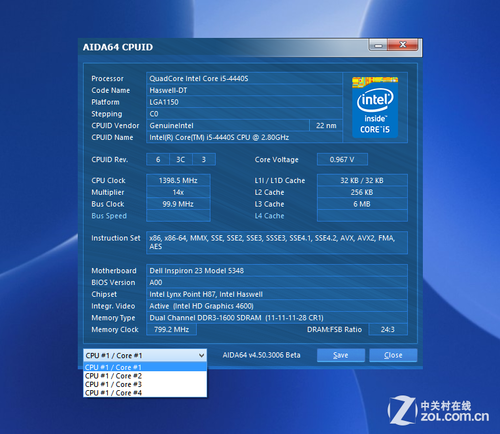Click the Memory Clock 799.2 MHz value
The image size is (500, 434).
pos(171,330)
